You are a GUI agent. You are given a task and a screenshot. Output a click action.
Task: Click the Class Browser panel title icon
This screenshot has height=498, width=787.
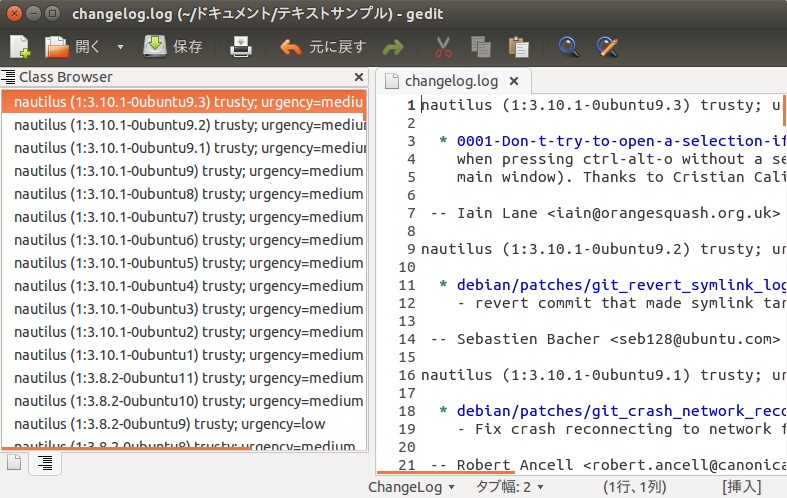click(x=8, y=77)
